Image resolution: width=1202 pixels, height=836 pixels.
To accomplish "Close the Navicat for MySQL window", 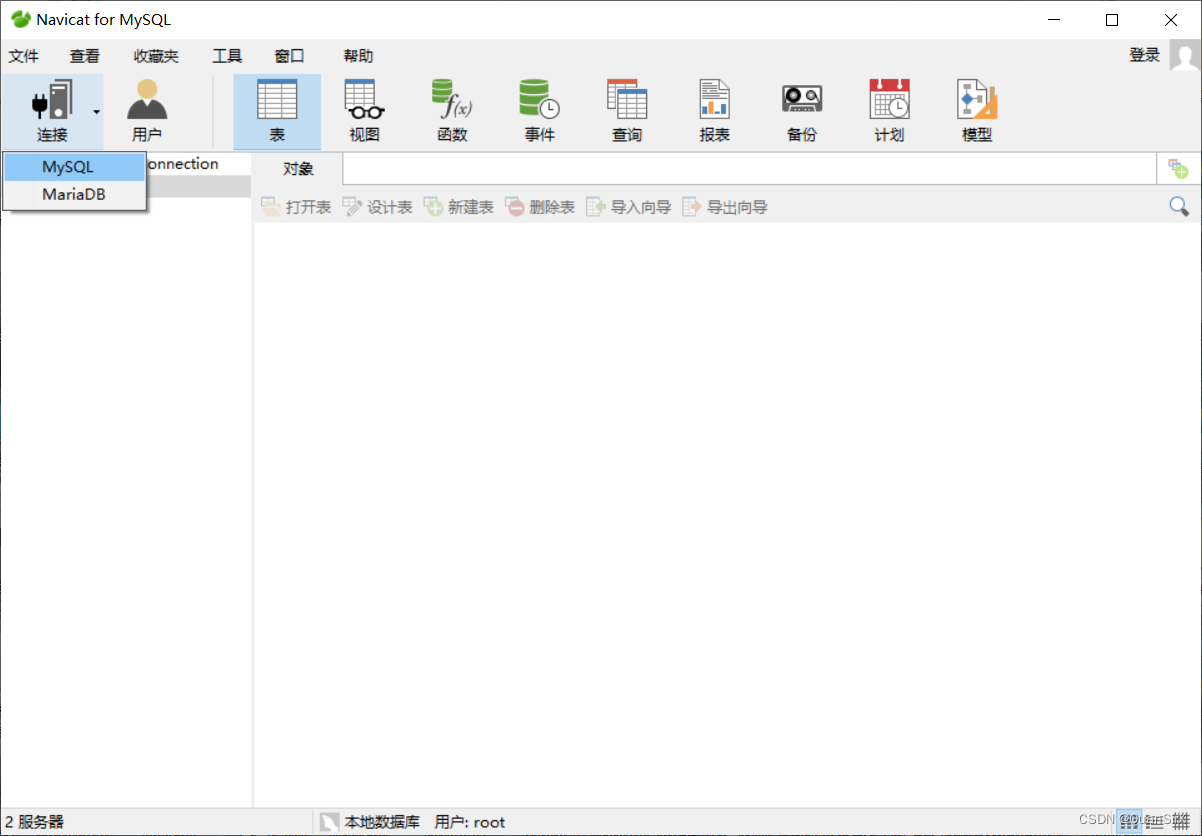I will (1171, 20).
